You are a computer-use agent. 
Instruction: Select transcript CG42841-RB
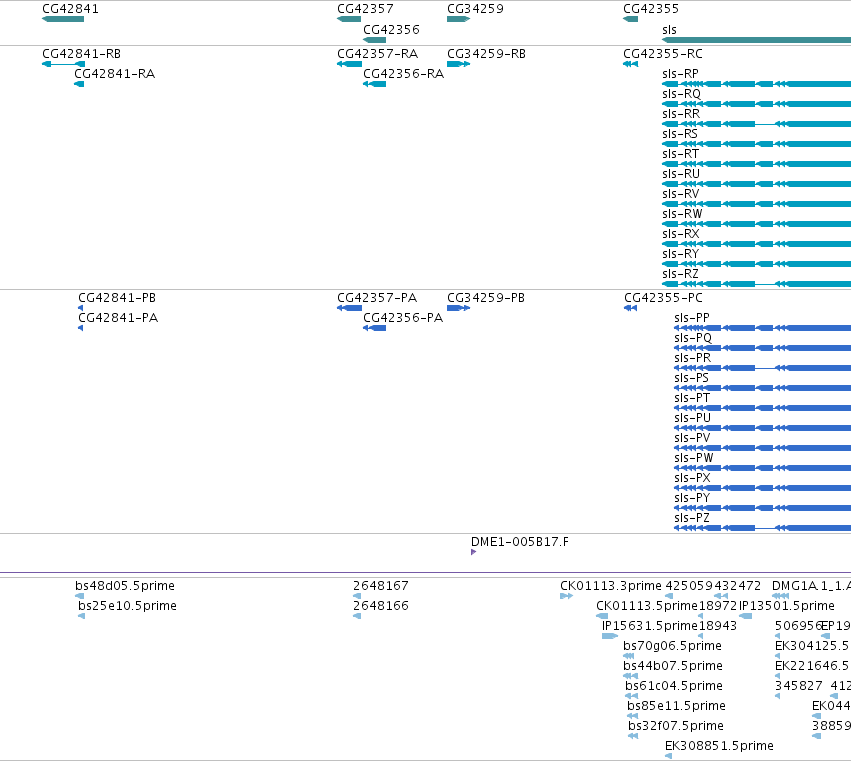tap(63, 64)
